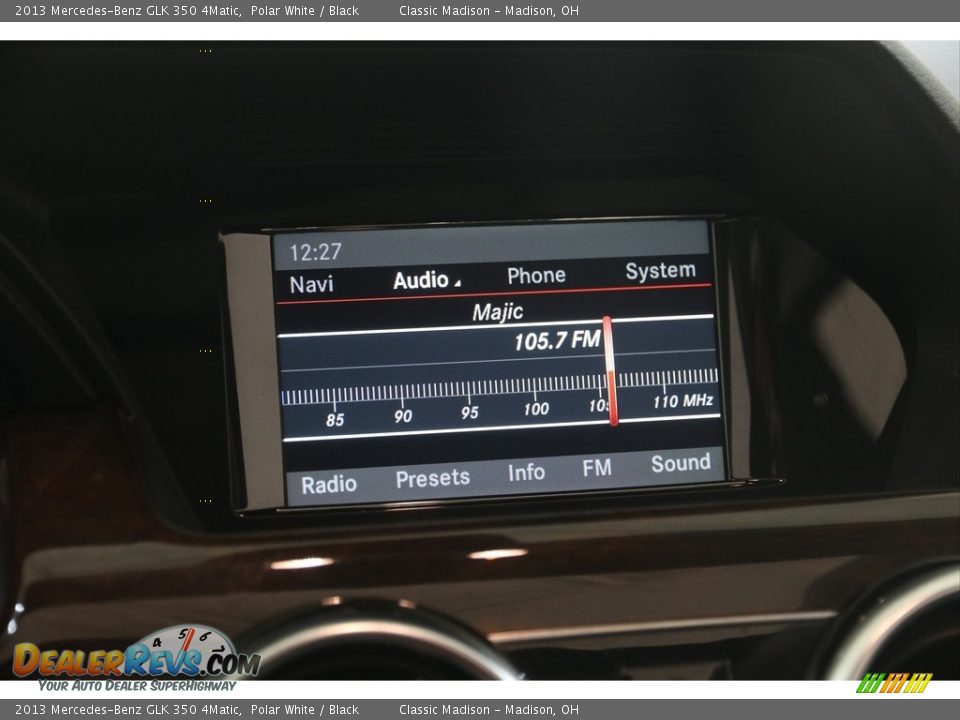
Task: Open the Presets list
Action: point(433,478)
